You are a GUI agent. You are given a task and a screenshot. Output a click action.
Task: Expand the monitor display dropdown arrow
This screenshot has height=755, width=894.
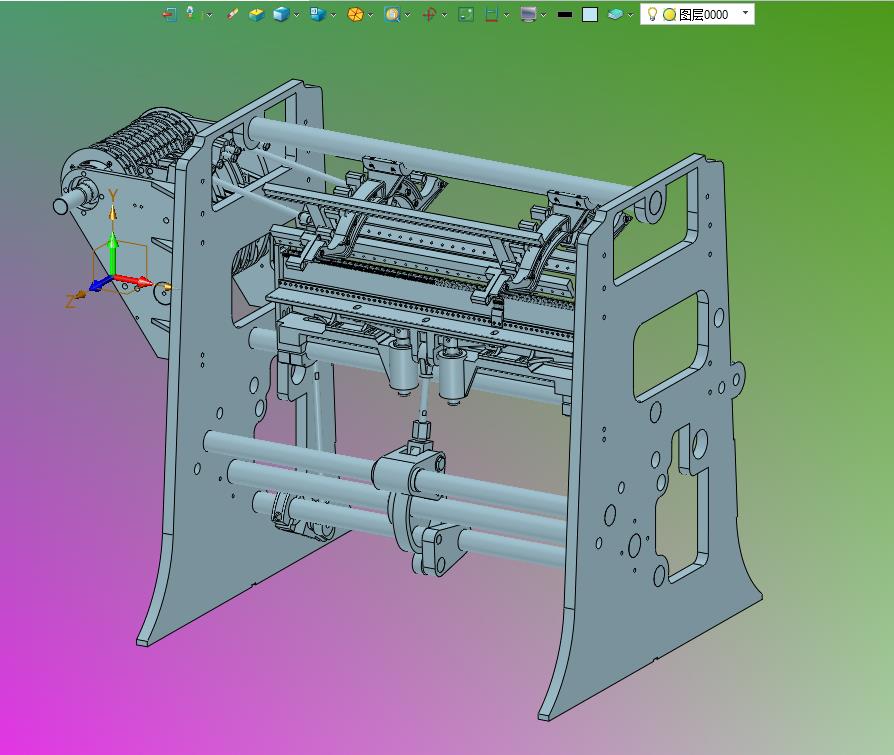(543, 15)
